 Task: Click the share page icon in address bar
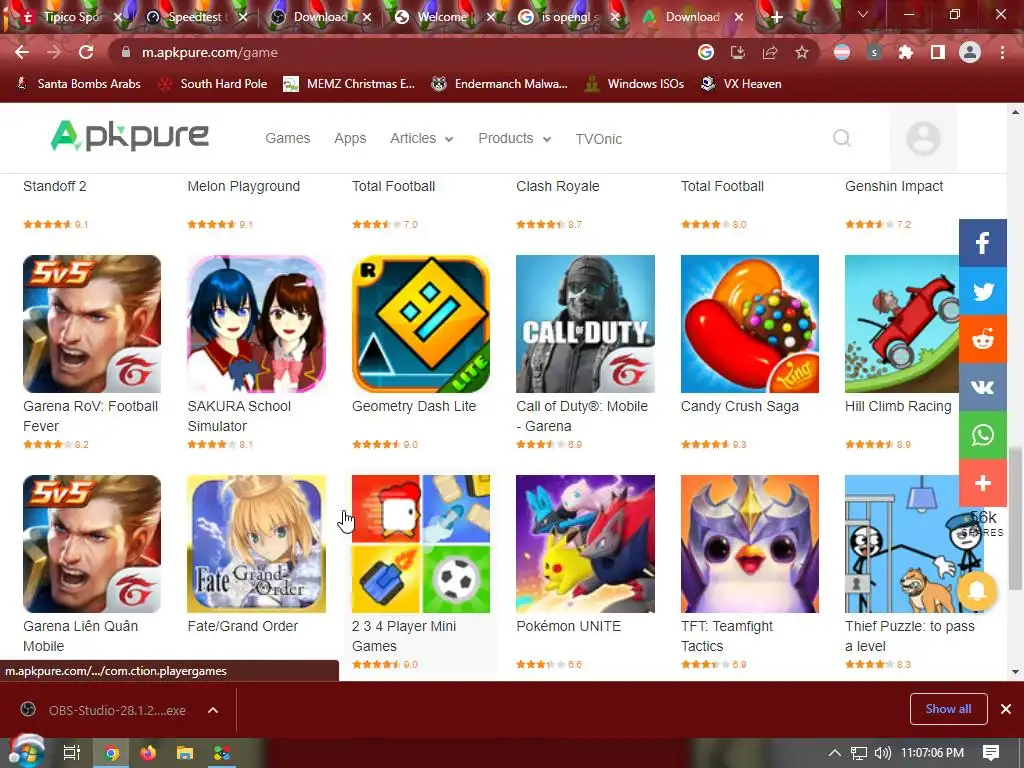(770, 52)
